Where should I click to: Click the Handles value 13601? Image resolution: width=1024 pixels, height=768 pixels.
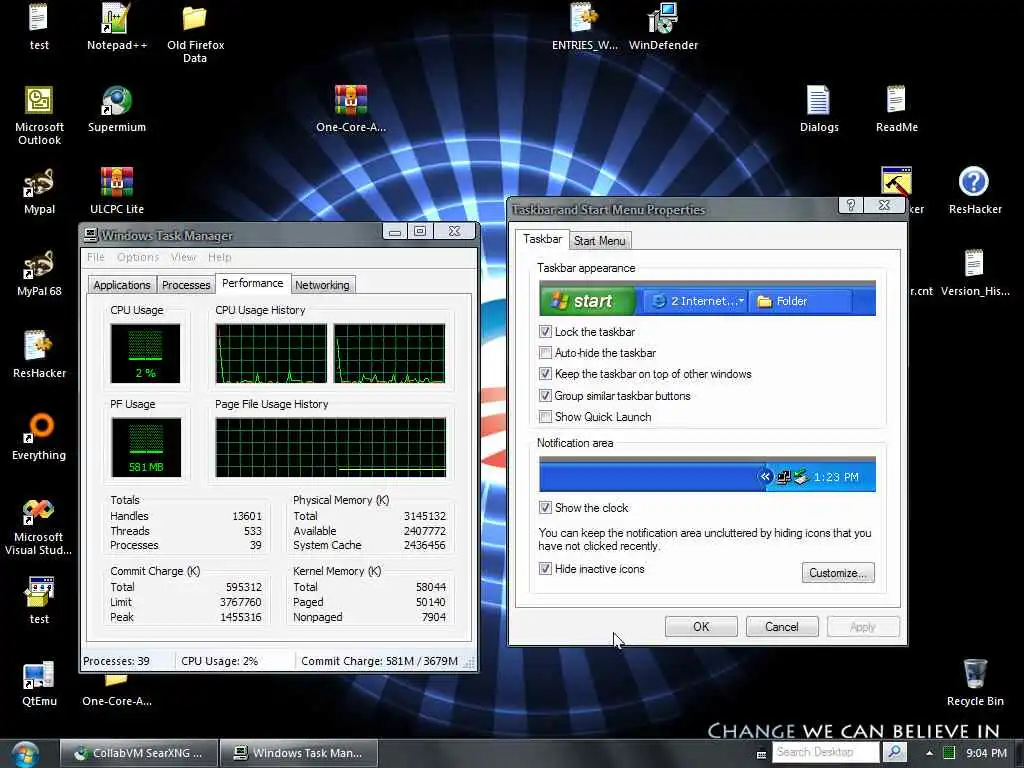(247, 516)
